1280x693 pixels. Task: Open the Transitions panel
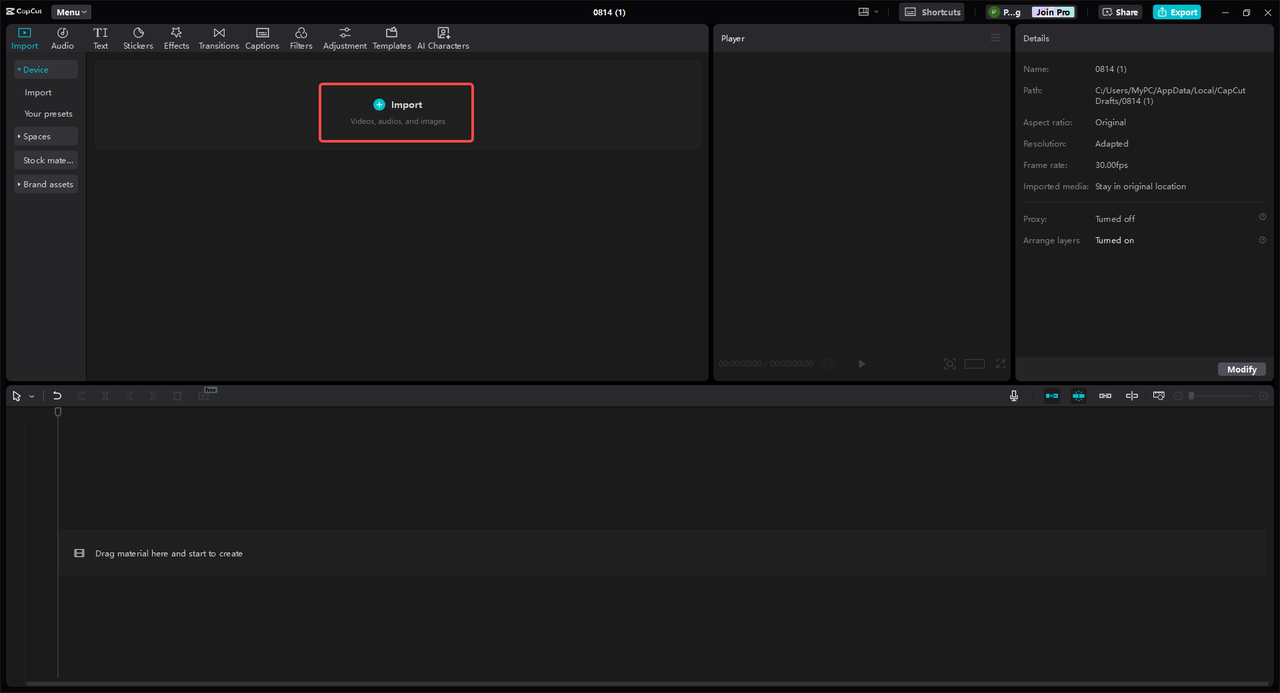(219, 39)
